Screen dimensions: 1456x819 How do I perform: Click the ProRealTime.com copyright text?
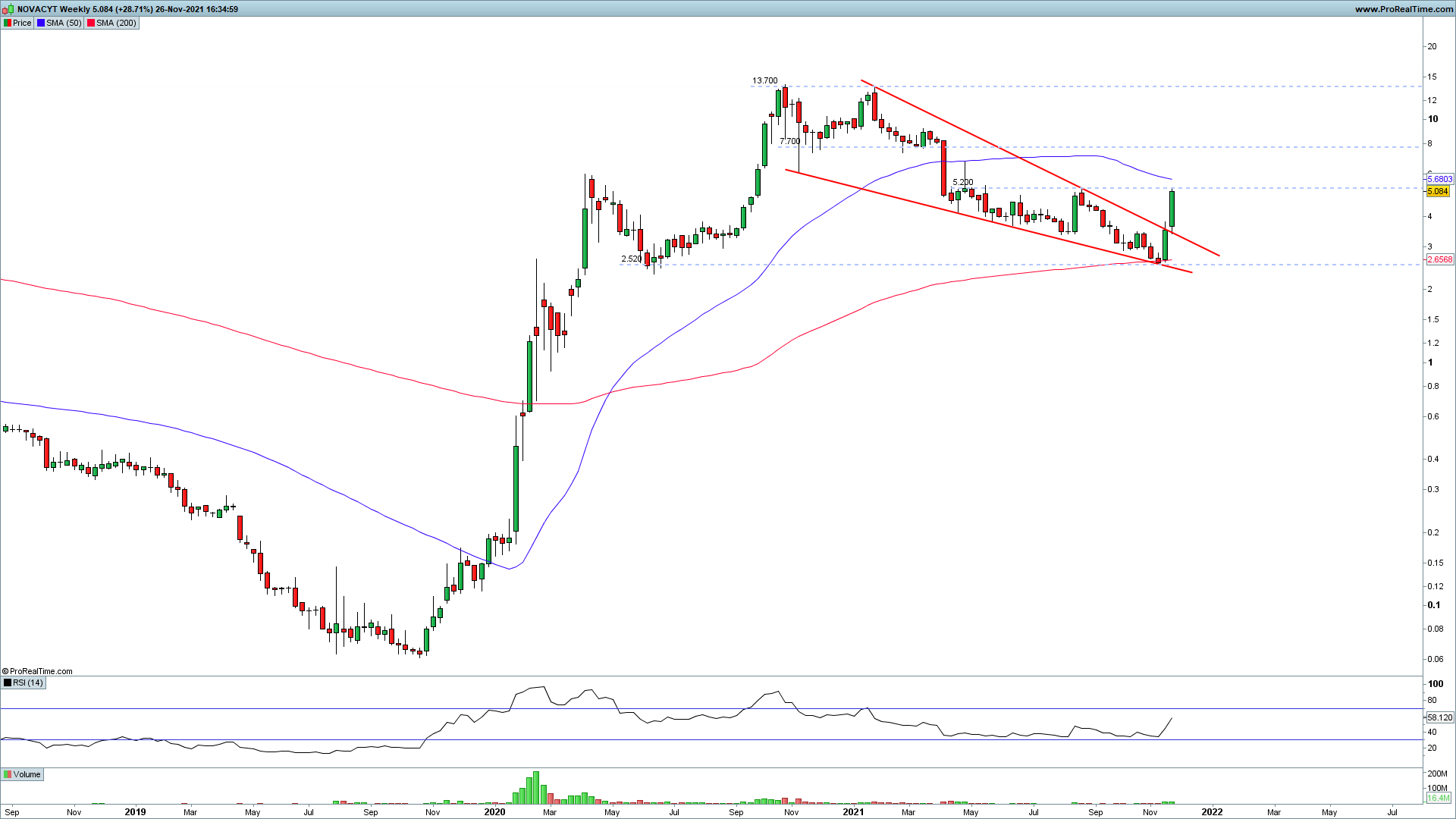coord(38,671)
